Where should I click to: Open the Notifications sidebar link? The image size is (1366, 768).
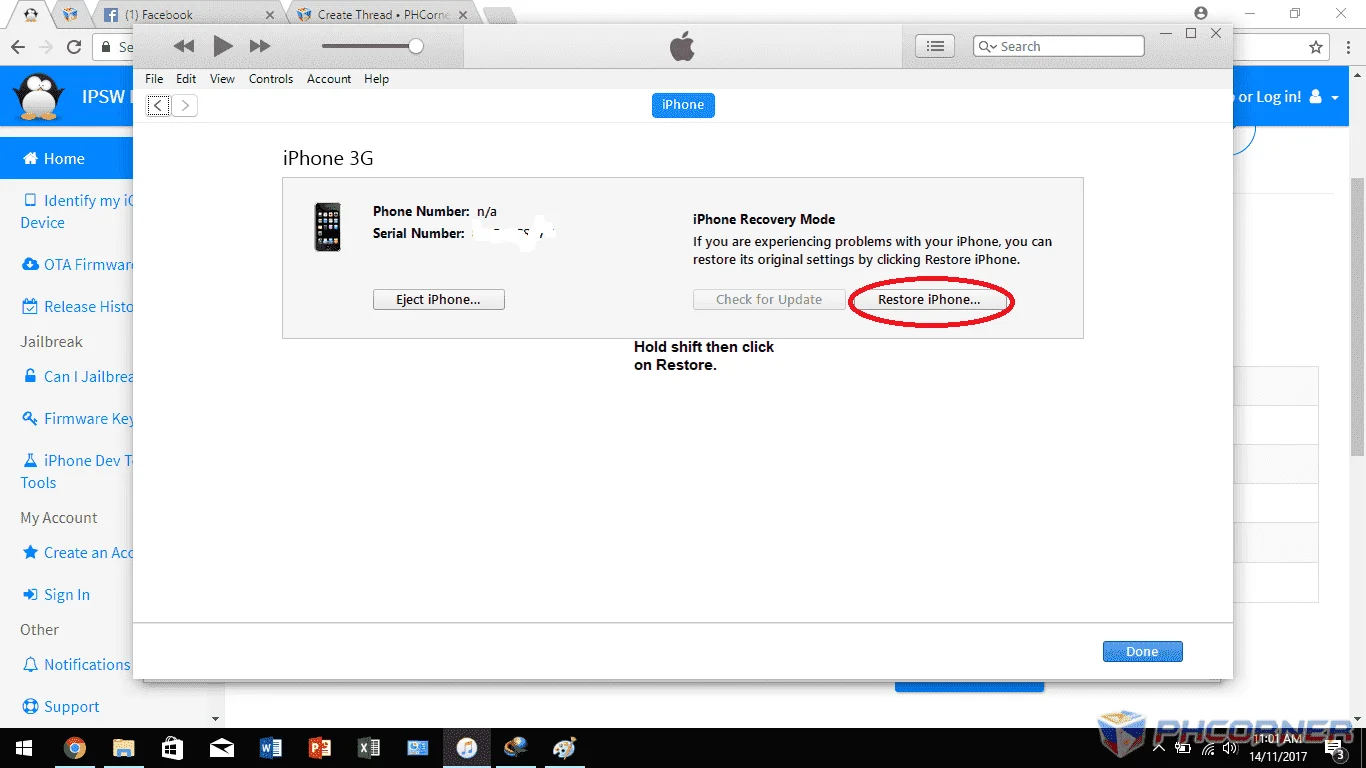[x=76, y=665]
